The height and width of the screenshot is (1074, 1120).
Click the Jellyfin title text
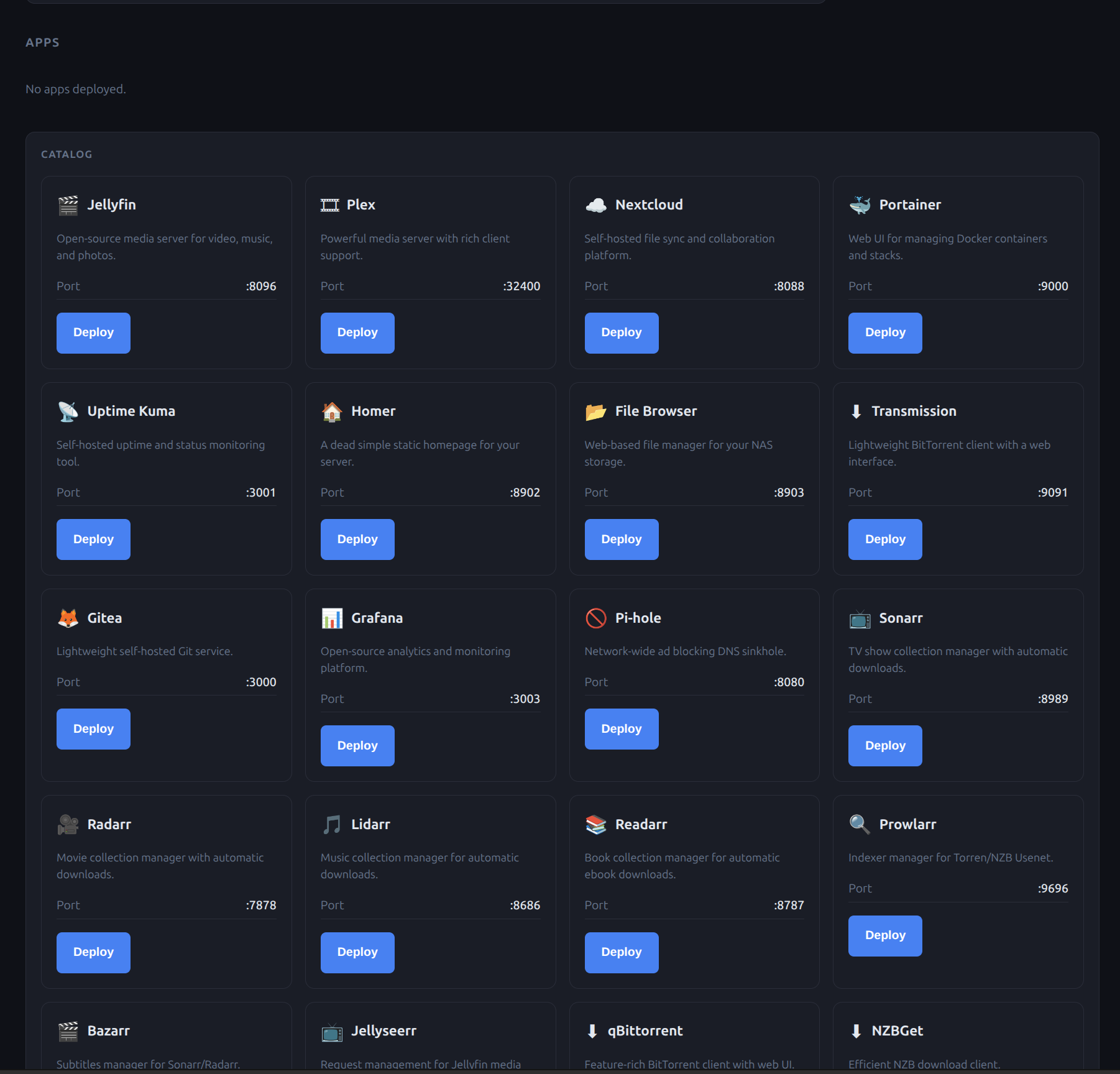111,205
